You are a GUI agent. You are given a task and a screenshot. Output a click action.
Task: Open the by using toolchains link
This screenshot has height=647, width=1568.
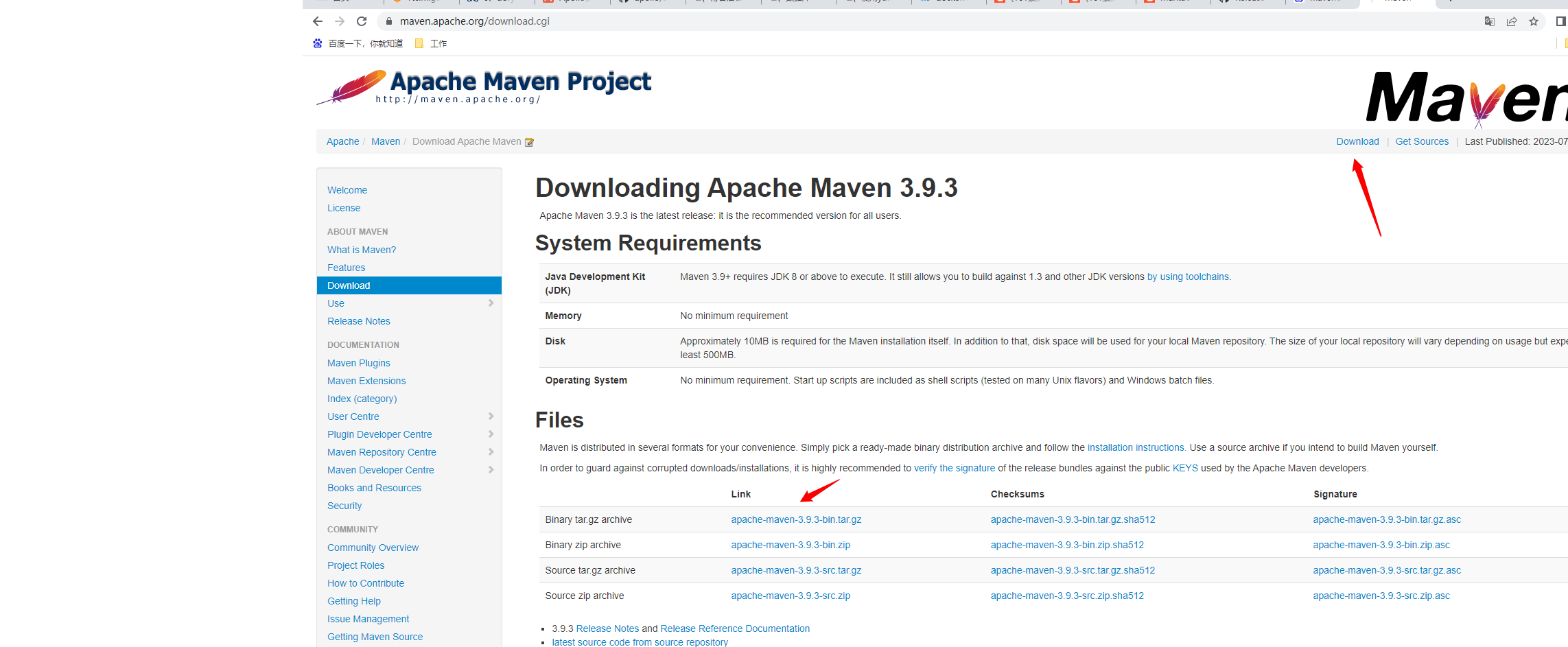coord(1188,277)
